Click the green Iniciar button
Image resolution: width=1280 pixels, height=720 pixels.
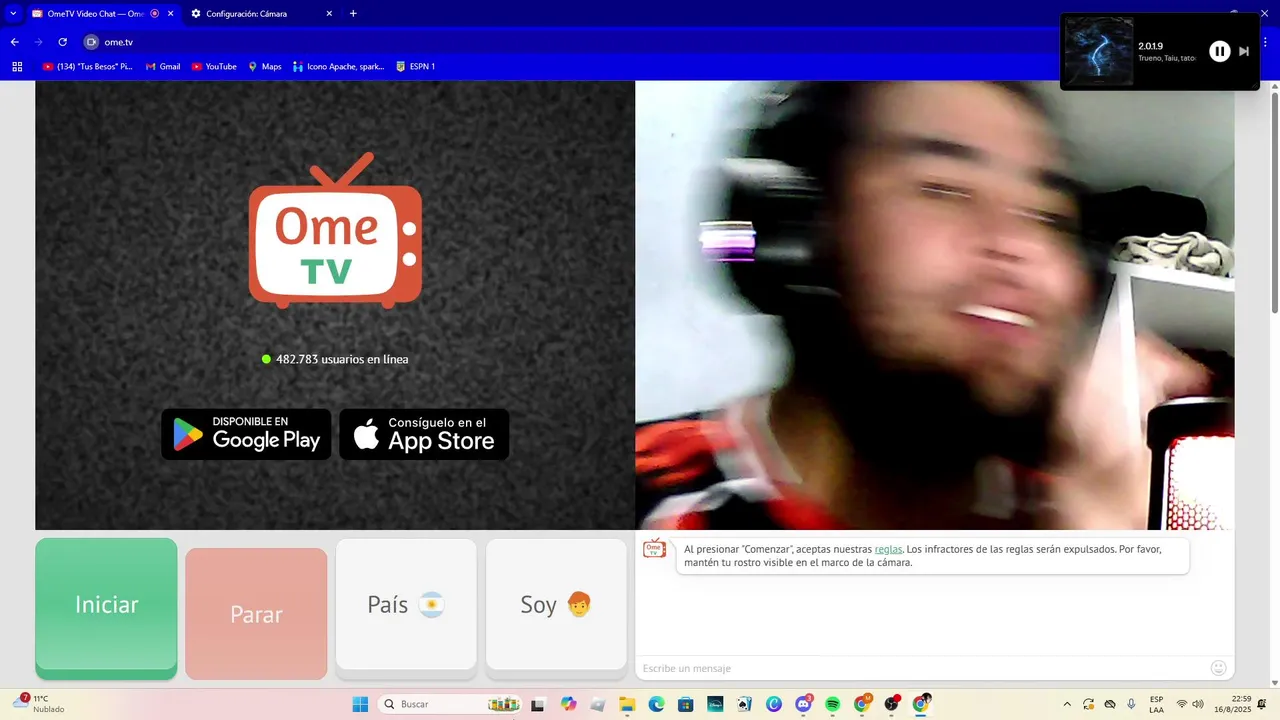tap(106, 606)
